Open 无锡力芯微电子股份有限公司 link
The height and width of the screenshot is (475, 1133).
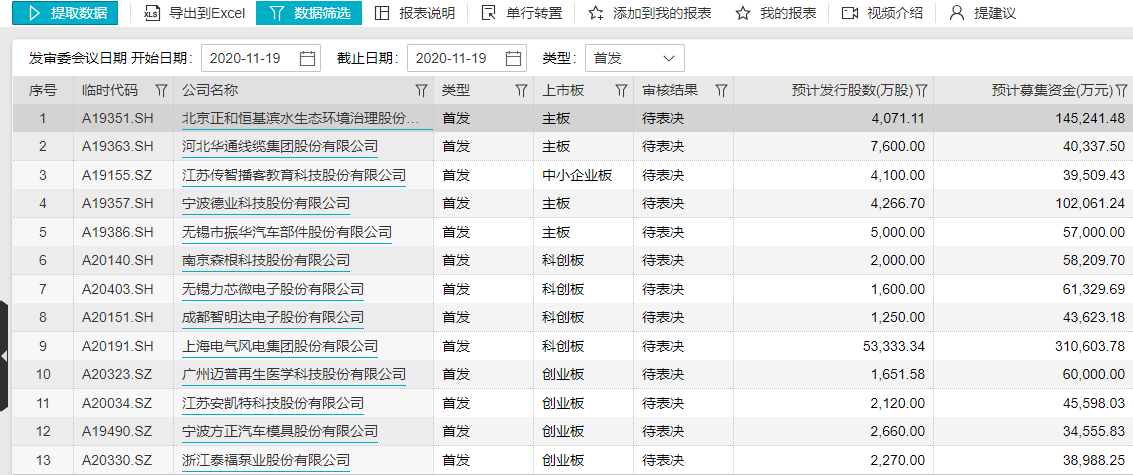(272, 289)
